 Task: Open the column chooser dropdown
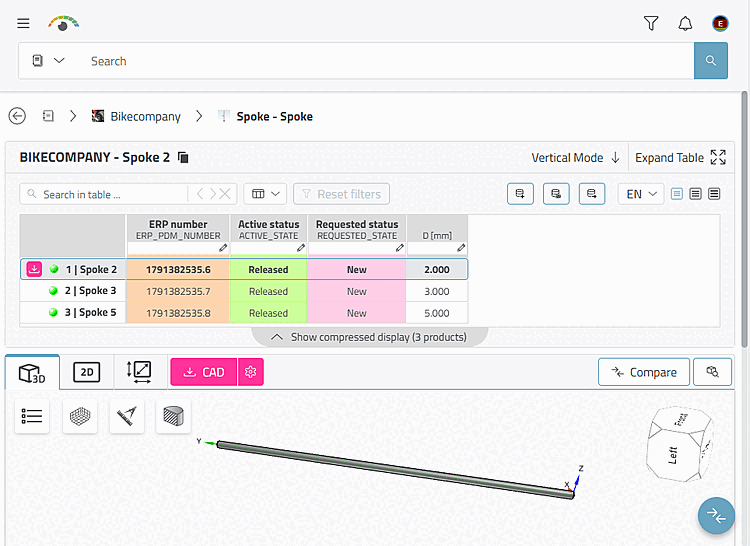[x=265, y=194]
